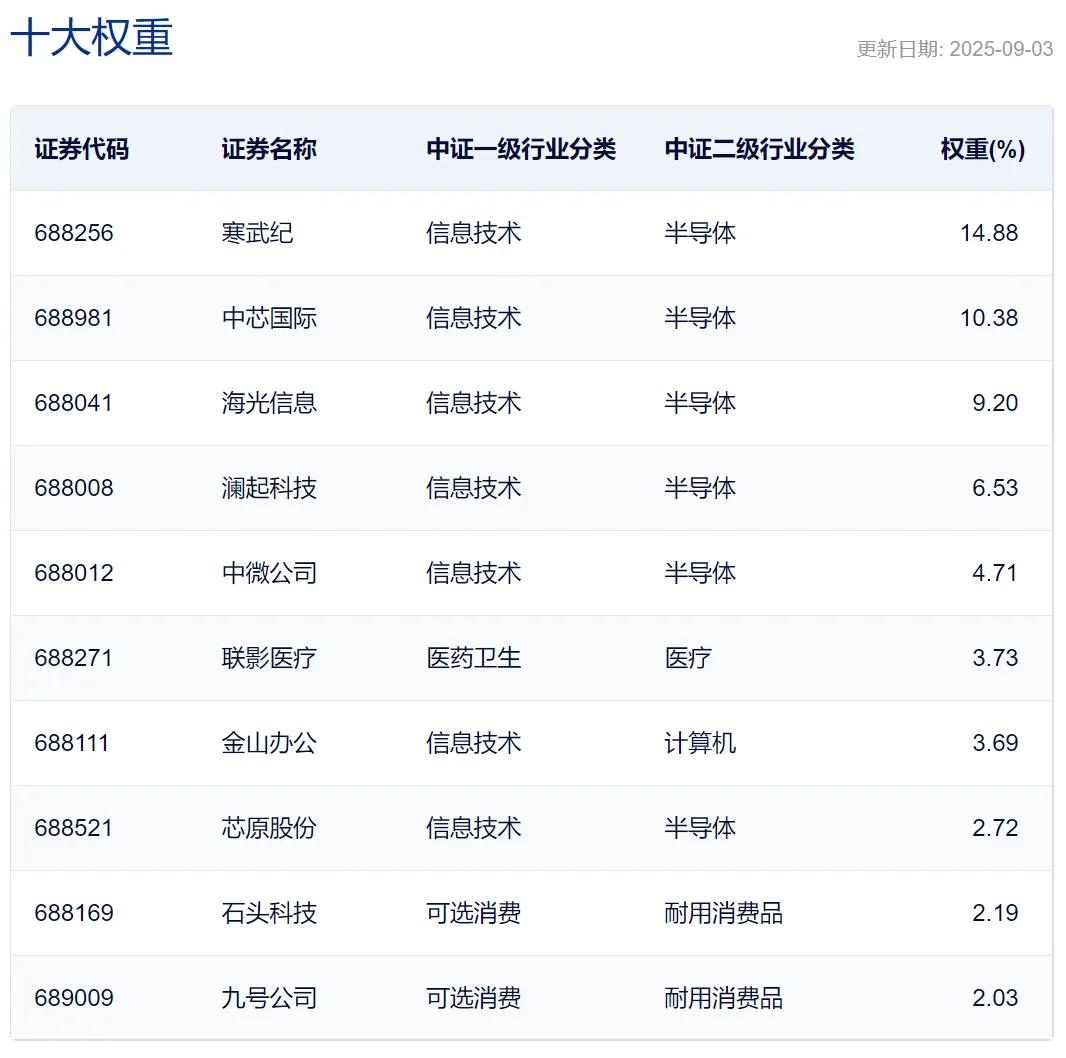This screenshot has height=1058, width=1066.
Task: Select weight value 14.88
Action: [989, 233]
